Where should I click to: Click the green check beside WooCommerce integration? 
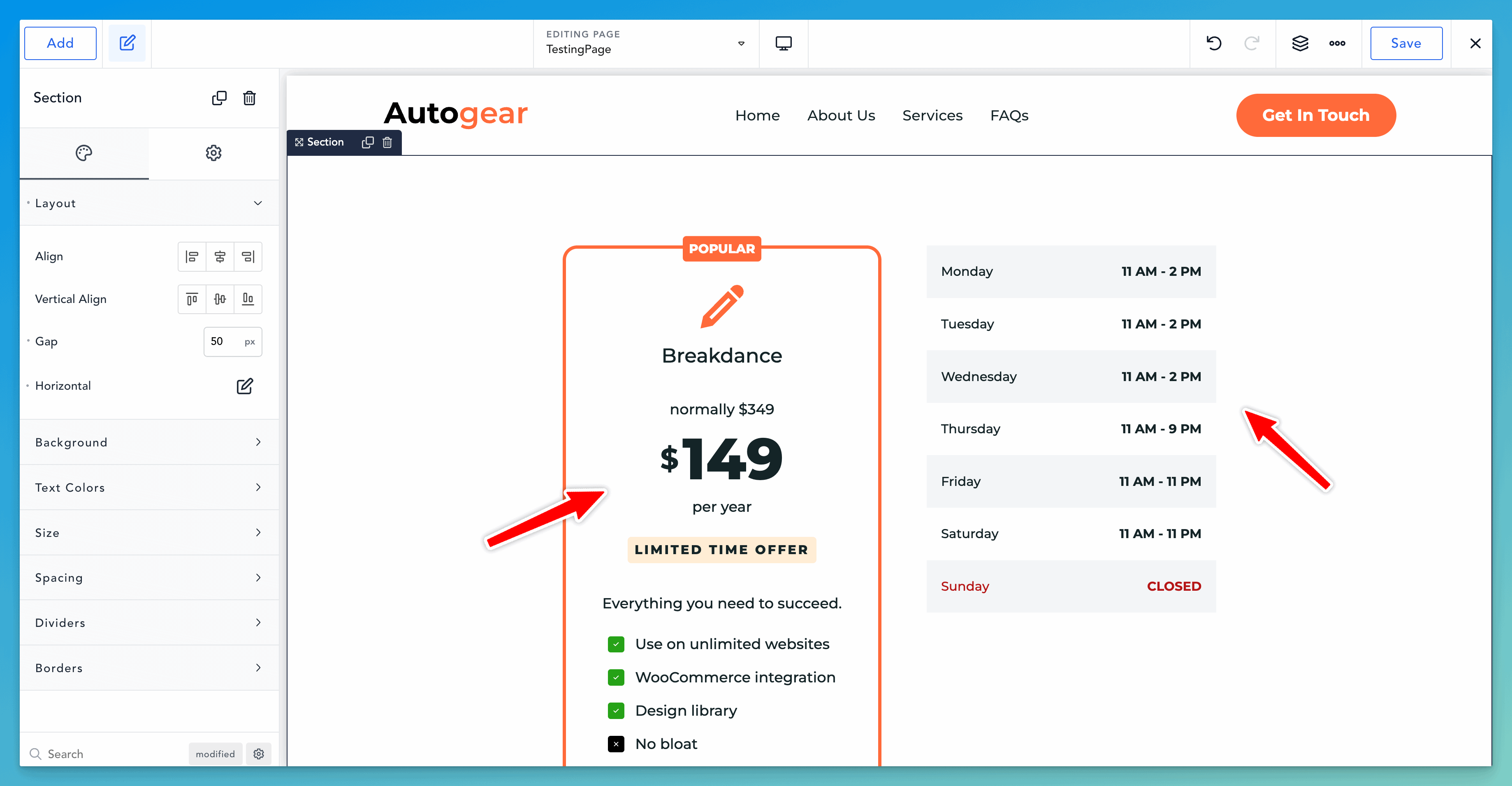616,677
